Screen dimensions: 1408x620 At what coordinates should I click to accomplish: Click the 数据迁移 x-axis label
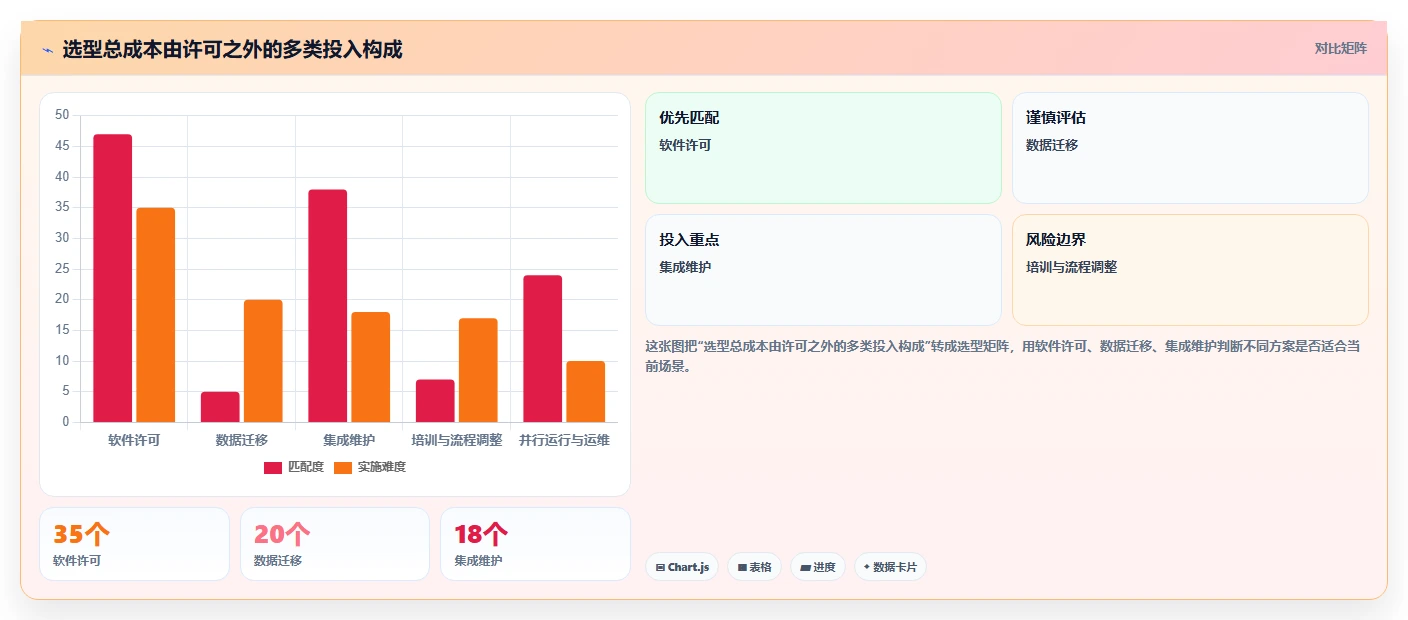[242, 440]
